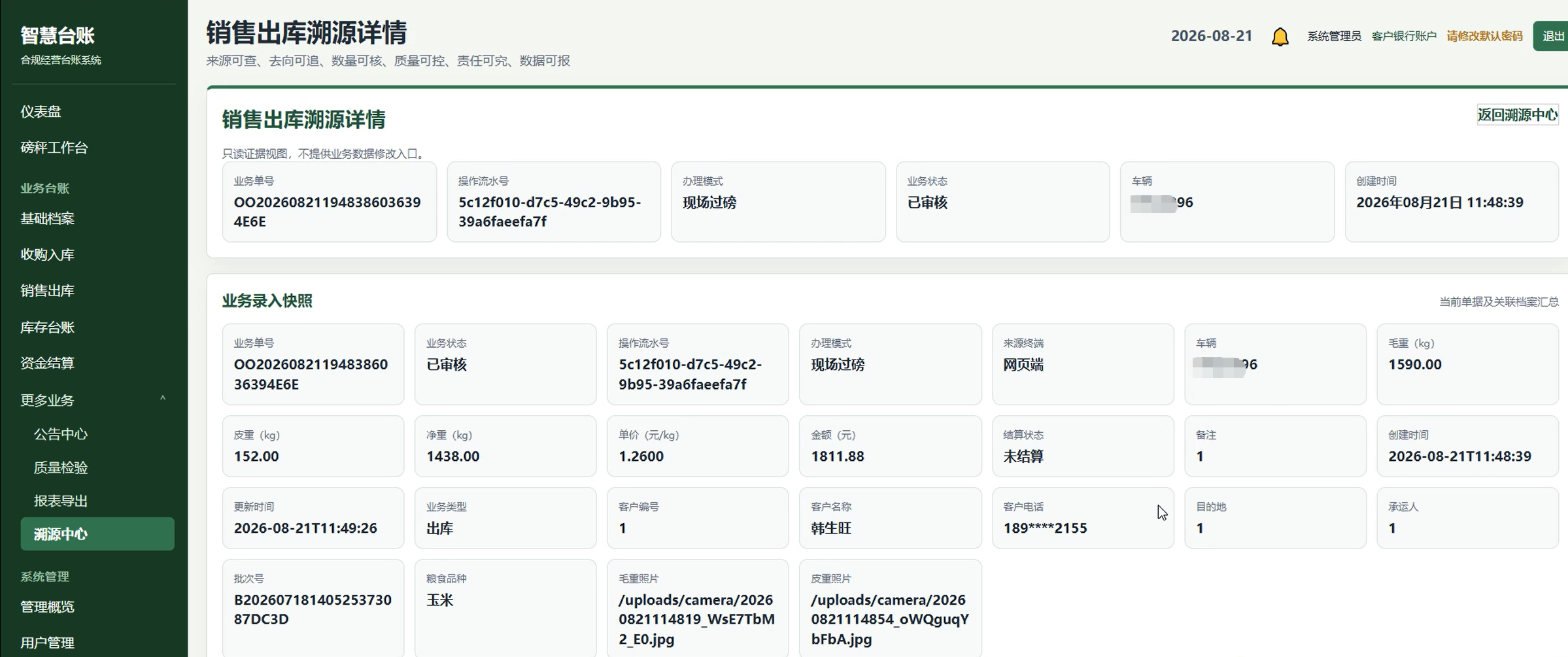This screenshot has height=657, width=1568.
Task: Open 客户银行账户 in header
Action: point(1404,36)
